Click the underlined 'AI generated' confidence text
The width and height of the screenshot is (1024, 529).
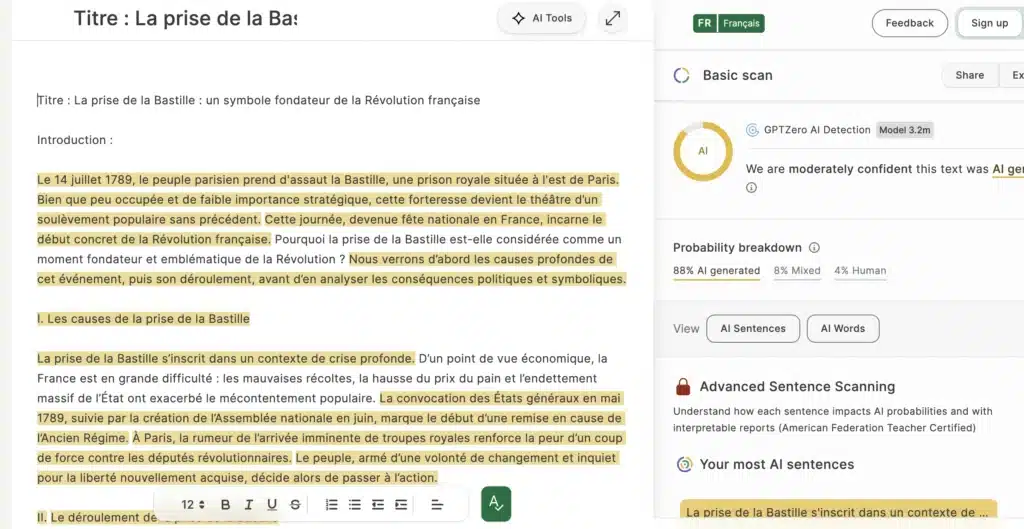[1008, 169]
